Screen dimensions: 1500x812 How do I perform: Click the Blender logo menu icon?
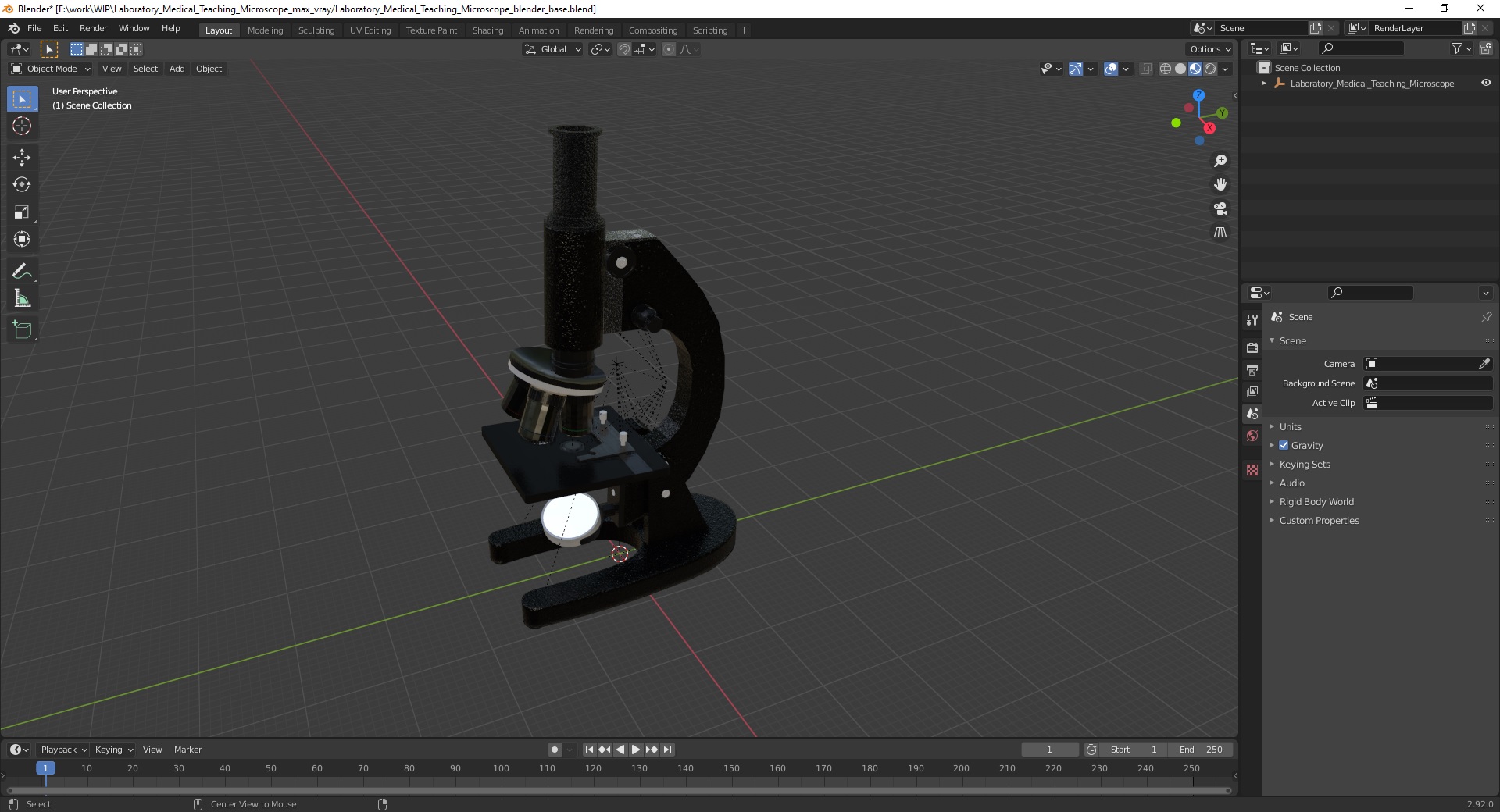13,28
